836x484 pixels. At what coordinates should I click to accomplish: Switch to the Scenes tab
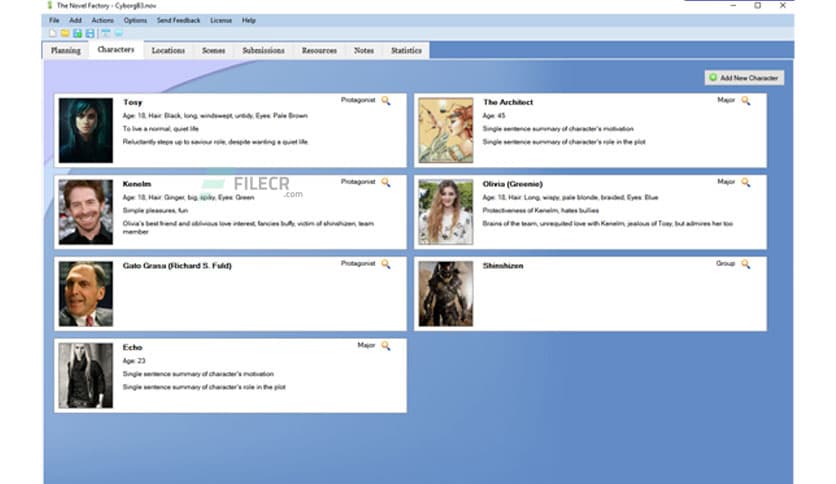[213, 51]
